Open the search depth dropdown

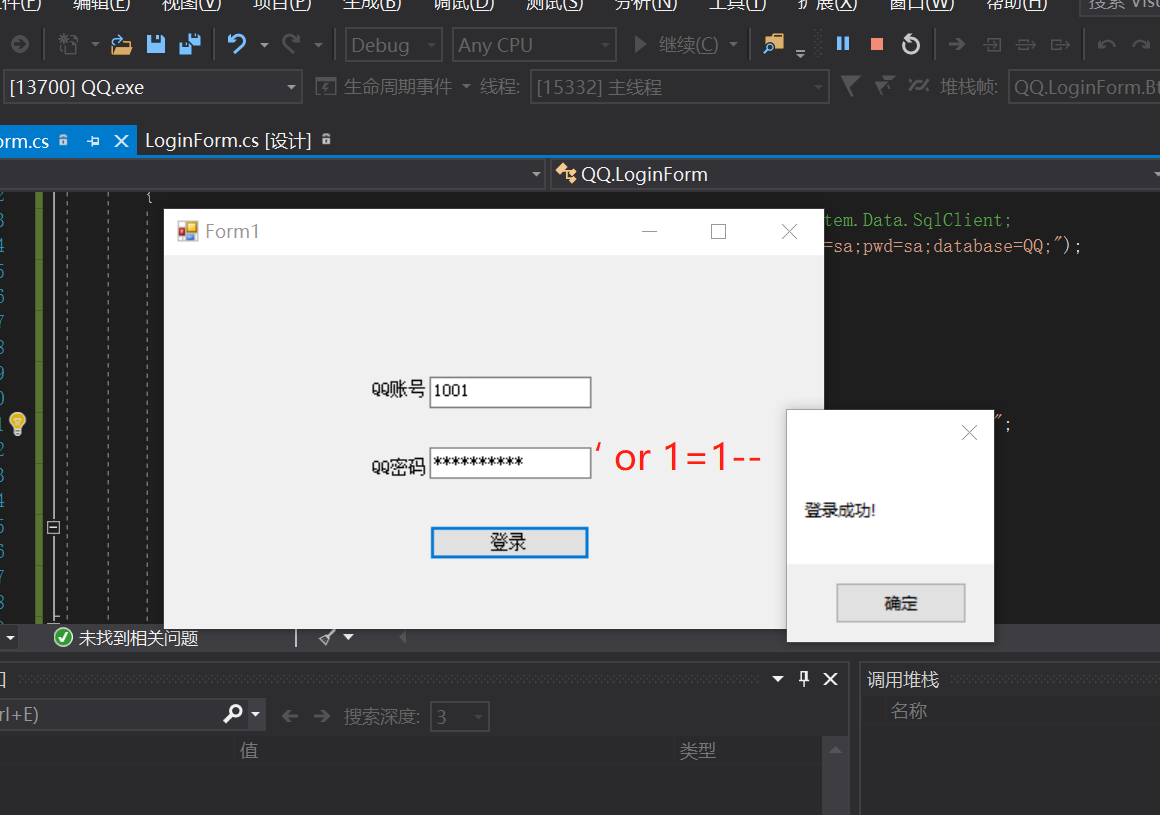459,717
